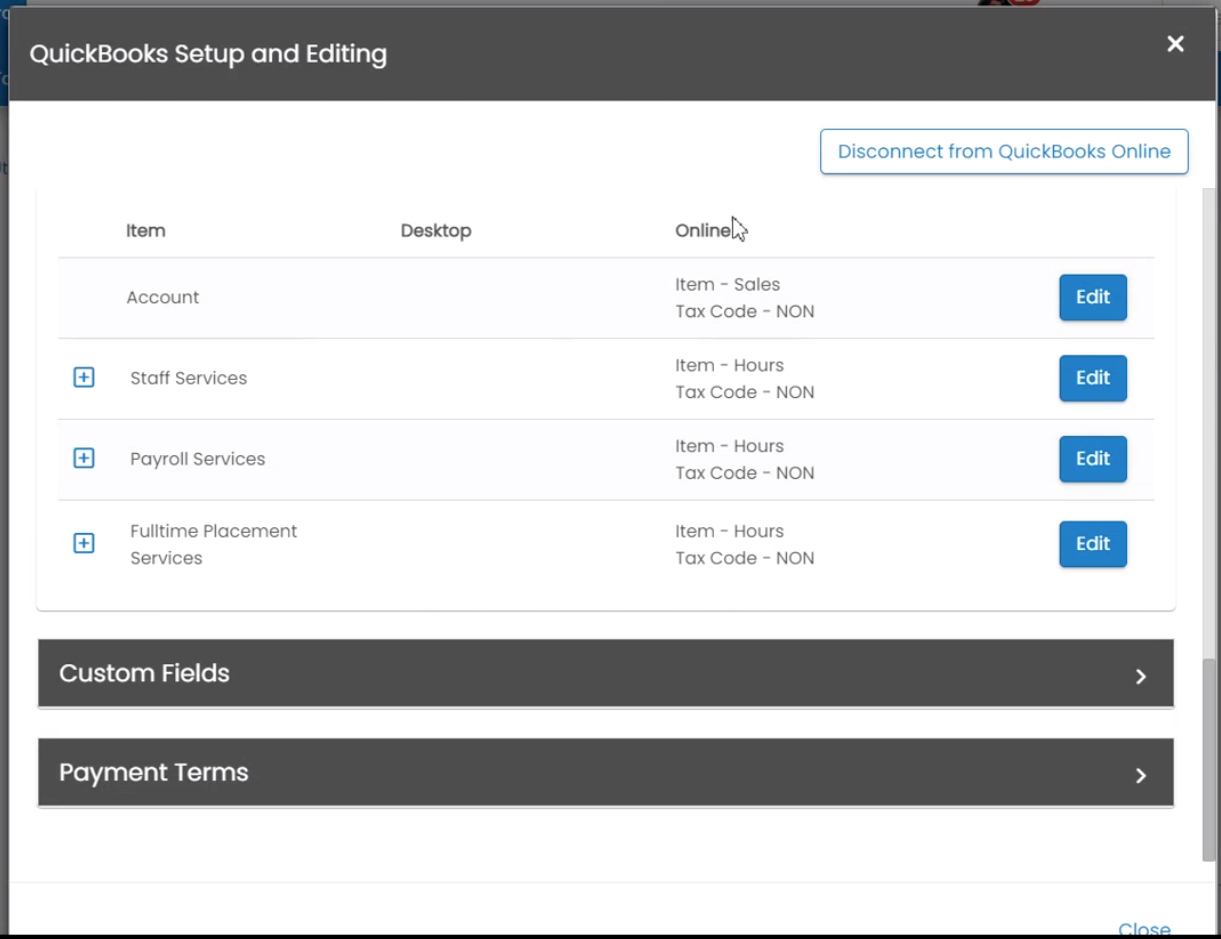Disconnect from QuickBooks Online
Viewport: 1221px width, 939px height.
click(x=1004, y=152)
